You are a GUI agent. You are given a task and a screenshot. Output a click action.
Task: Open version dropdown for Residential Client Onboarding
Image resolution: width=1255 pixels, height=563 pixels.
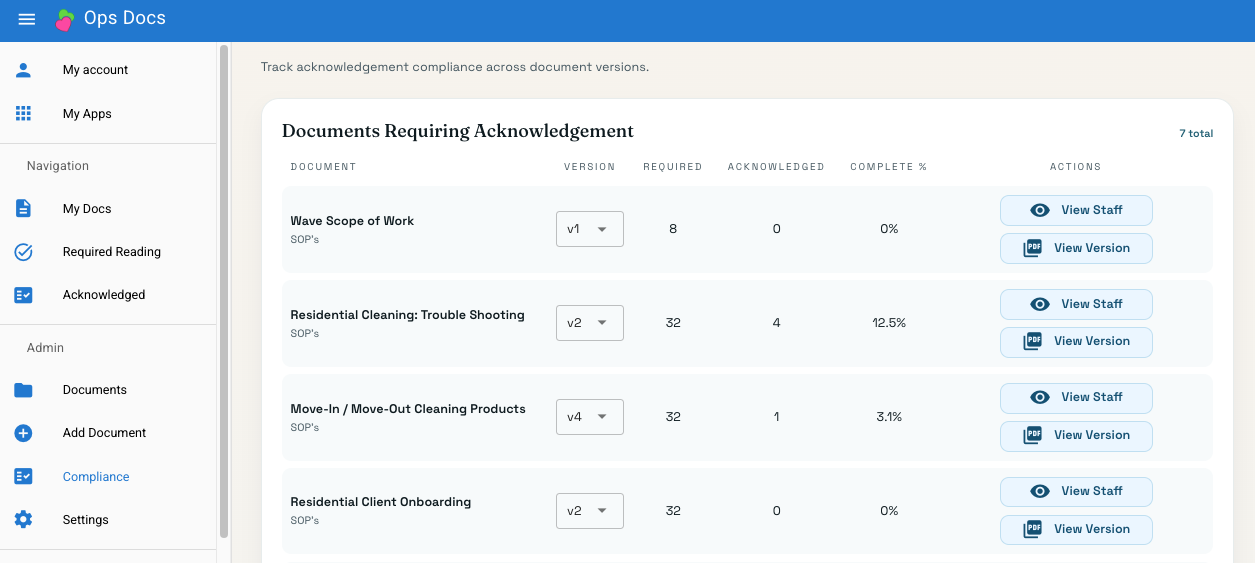(x=590, y=511)
